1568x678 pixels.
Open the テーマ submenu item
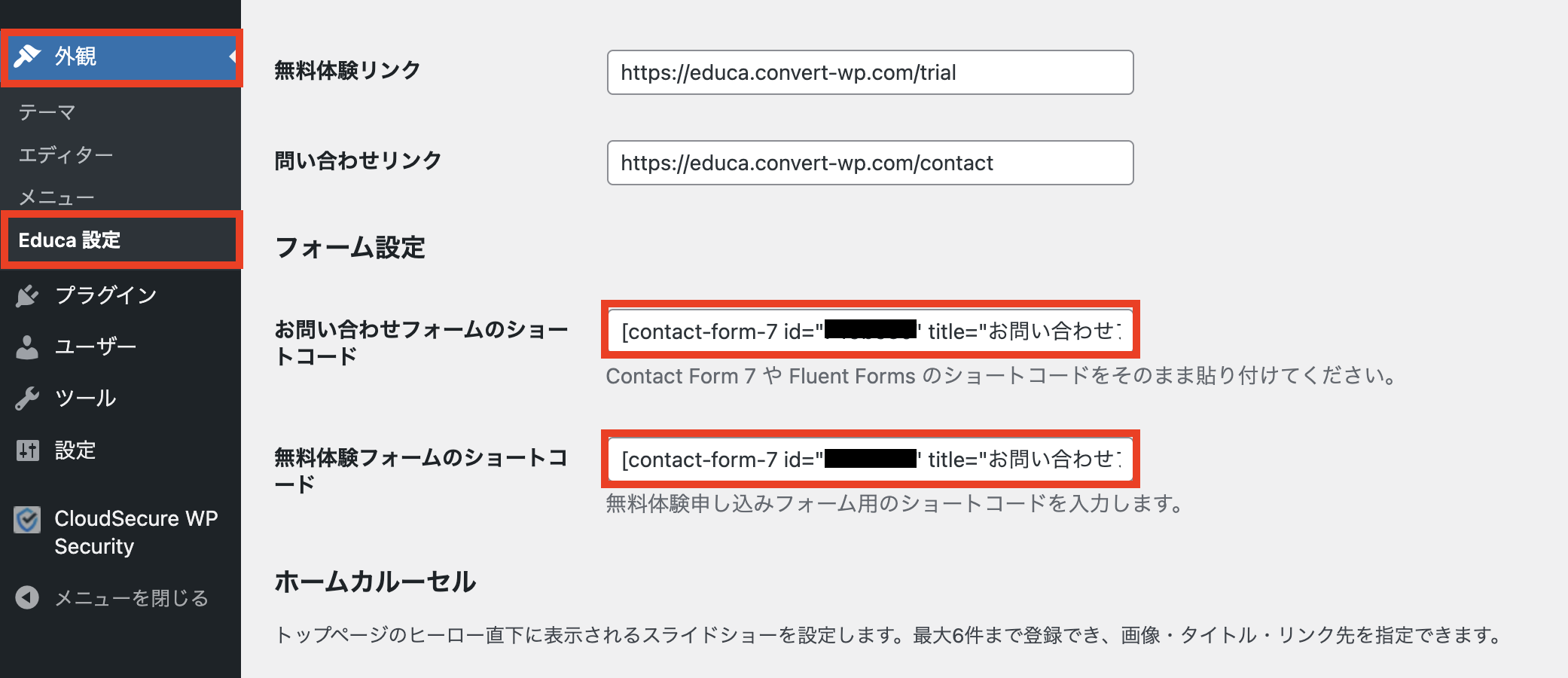(x=47, y=112)
